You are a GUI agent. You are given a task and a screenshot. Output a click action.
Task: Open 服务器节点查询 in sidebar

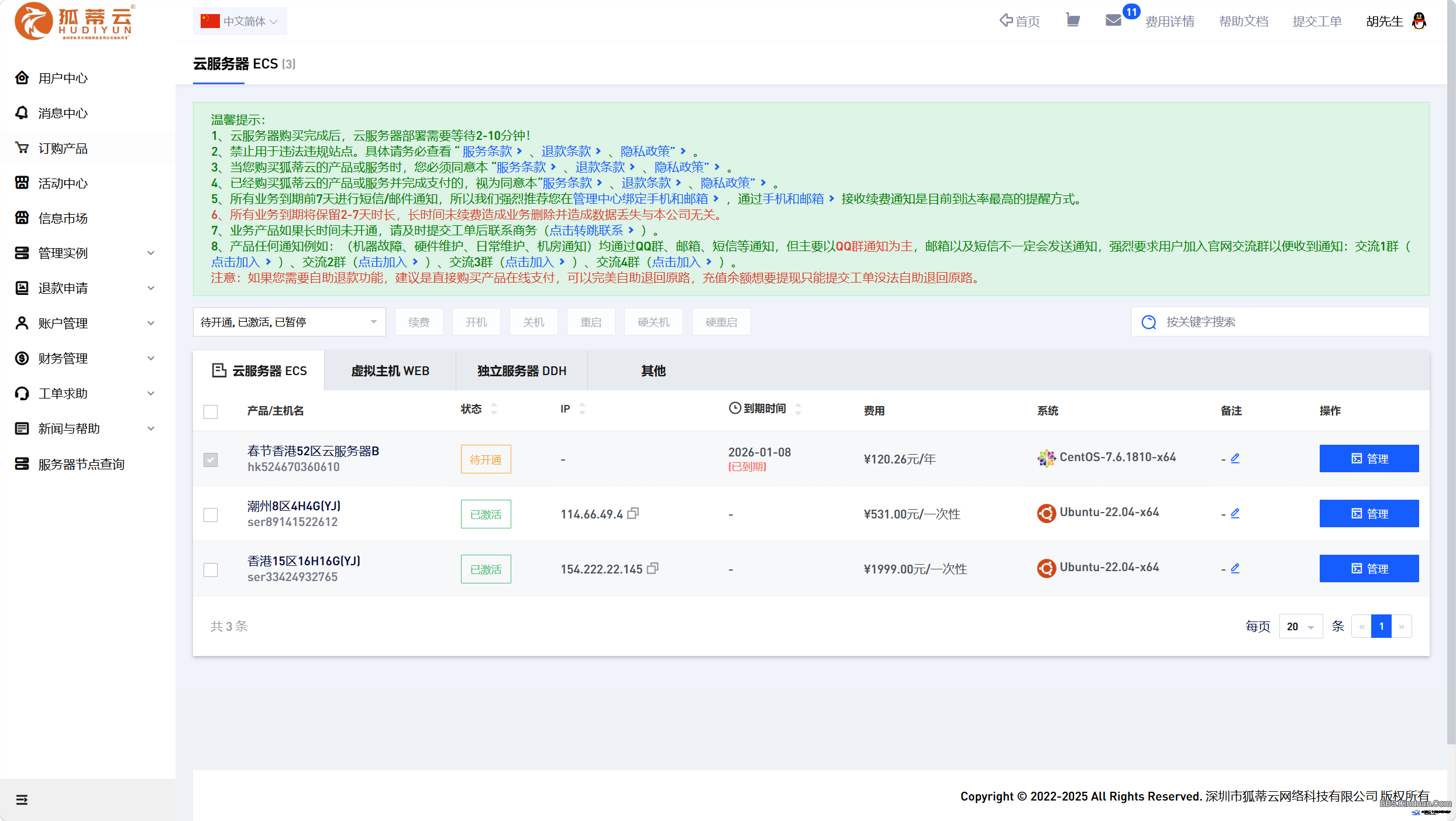click(x=81, y=464)
